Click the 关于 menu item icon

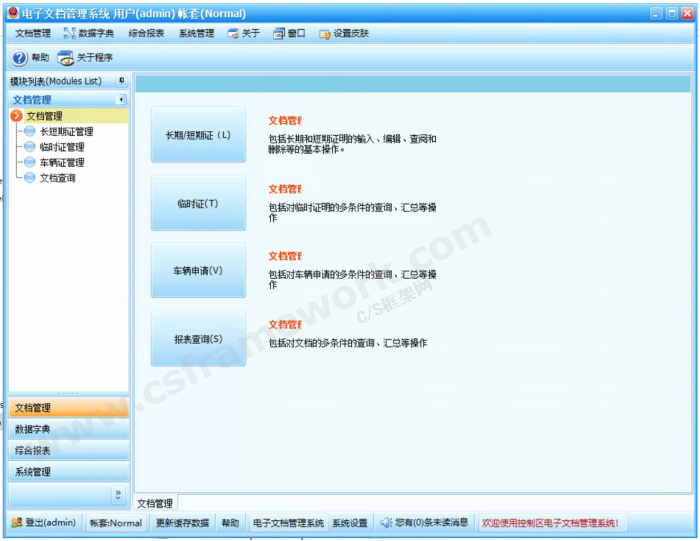point(233,33)
